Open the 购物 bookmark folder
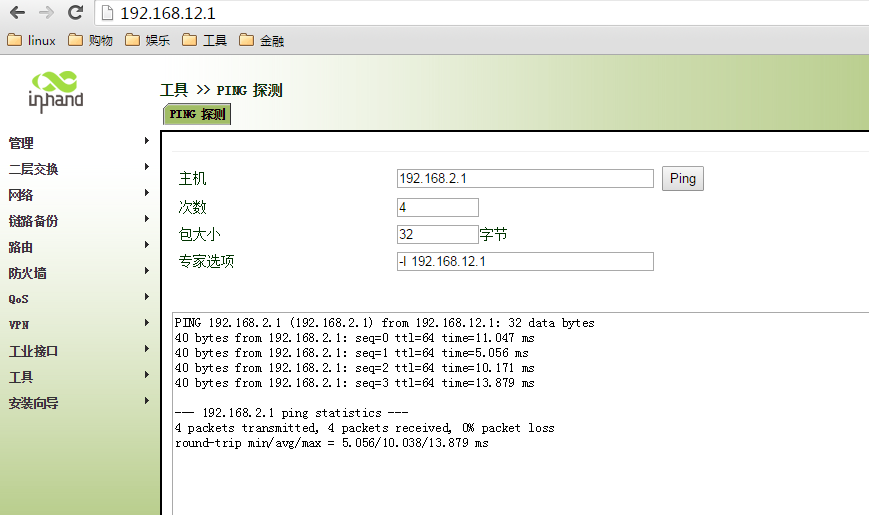The width and height of the screenshot is (869, 515). tap(91, 41)
